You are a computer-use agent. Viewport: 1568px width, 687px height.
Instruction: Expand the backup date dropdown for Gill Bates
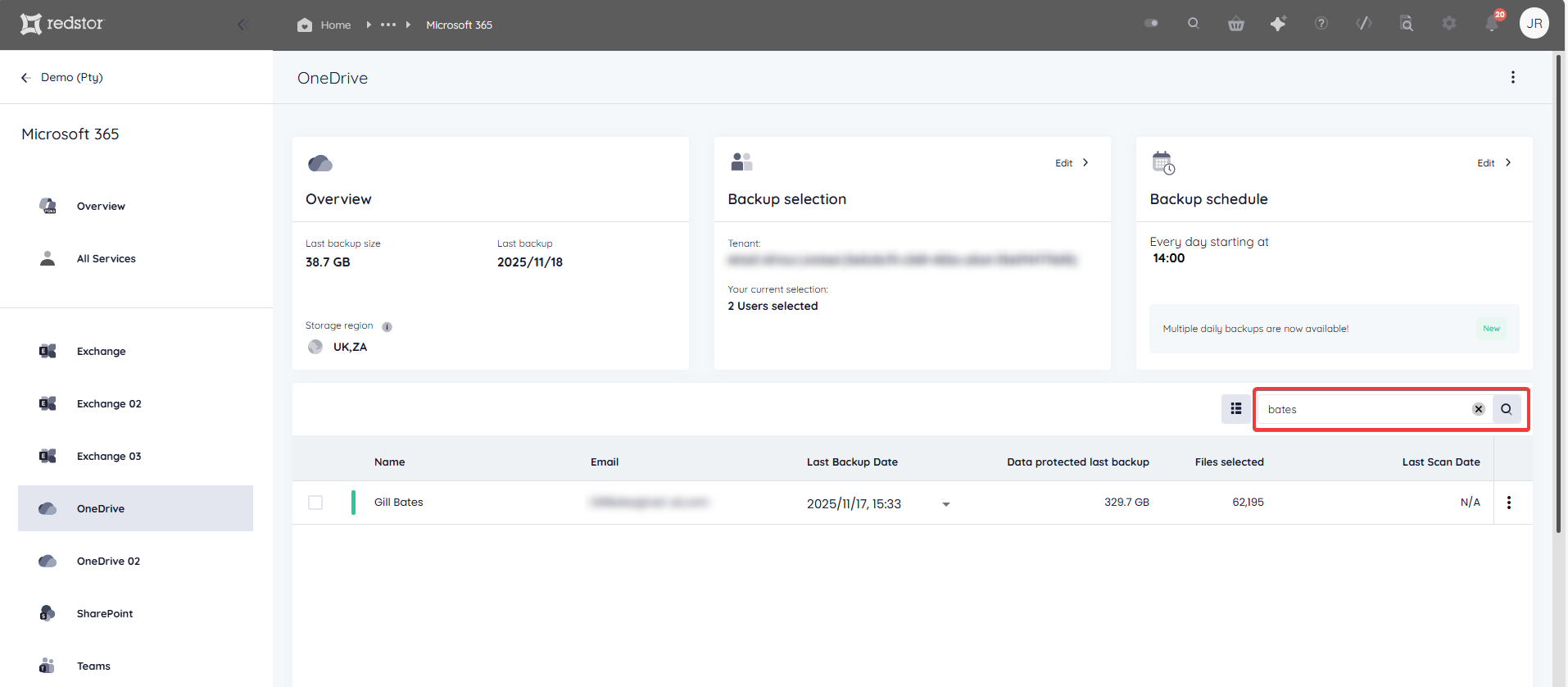[x=945, y=504]
